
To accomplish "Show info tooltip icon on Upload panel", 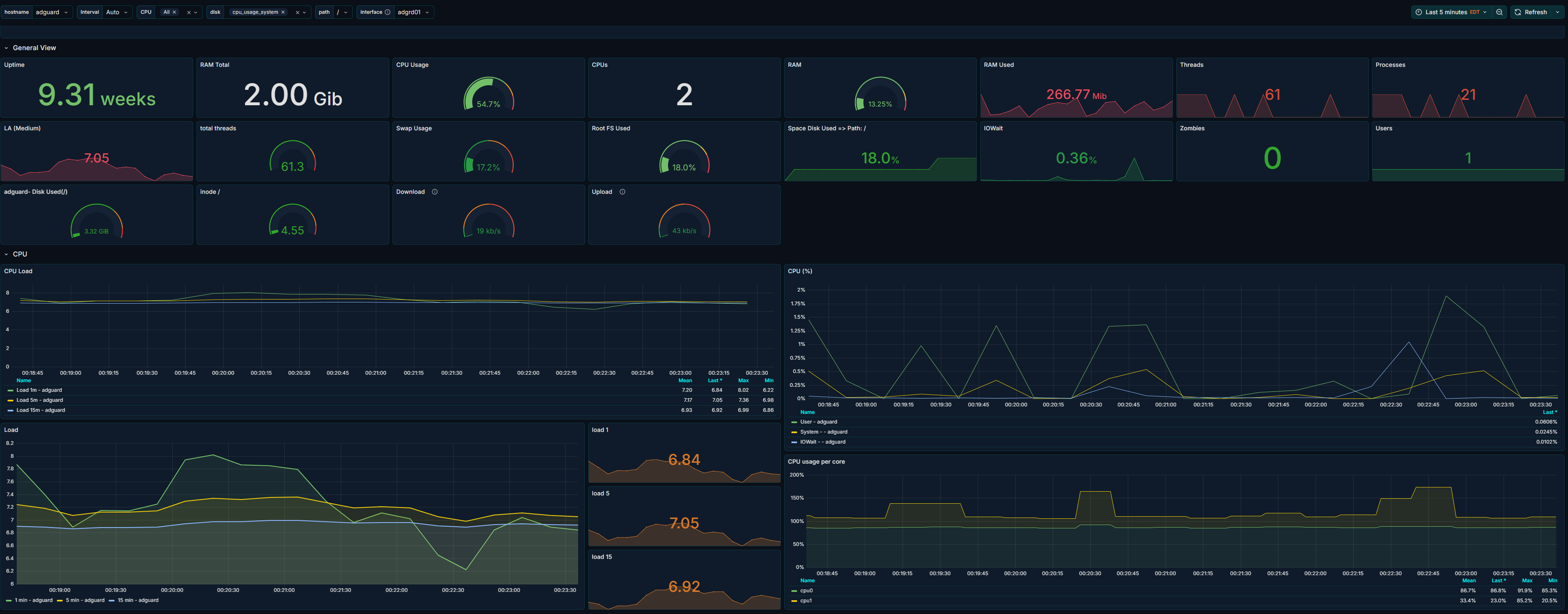I will pyautogui.click(x=622, y=192).
